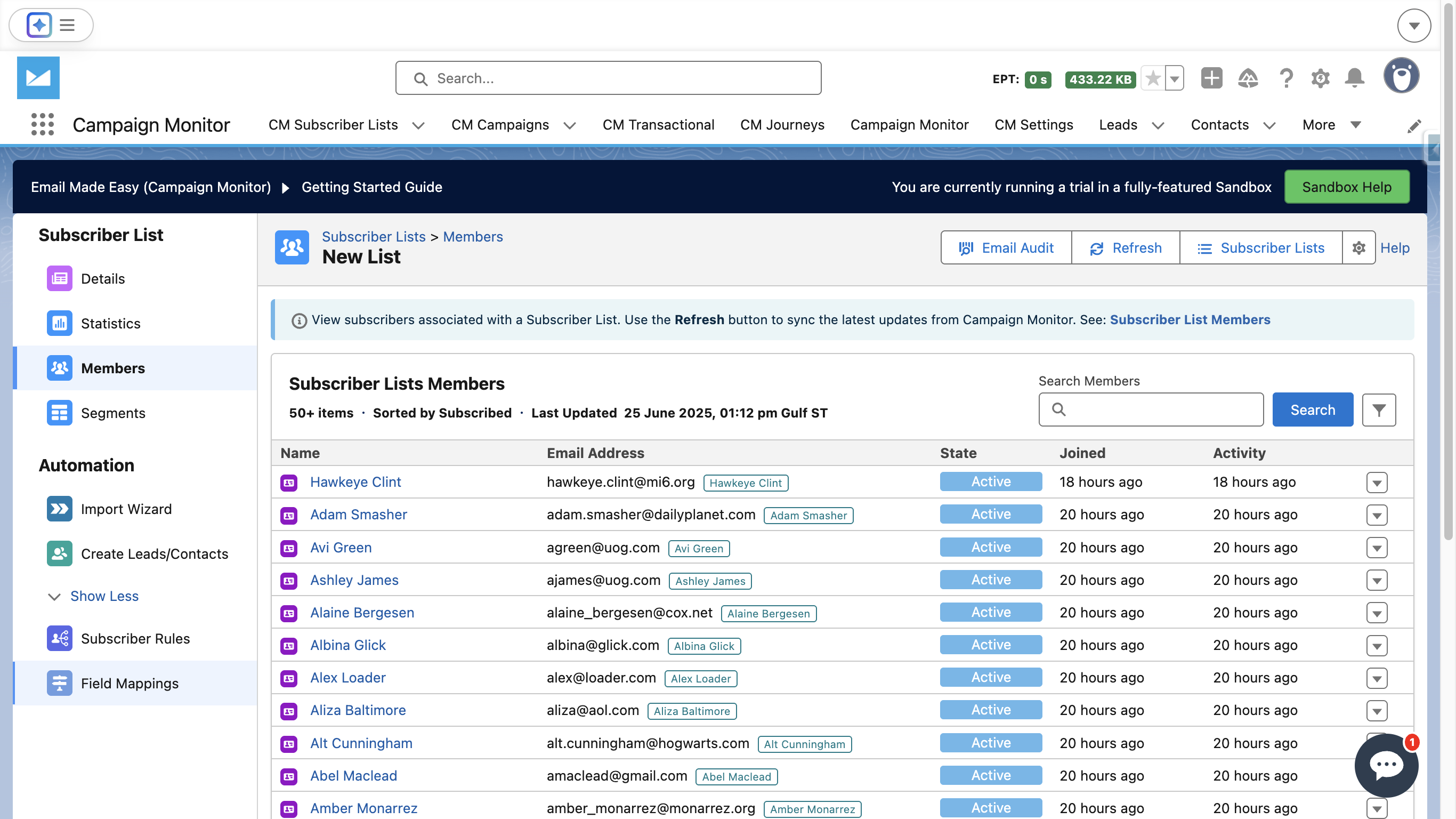Image resolution: width=1456 pixels, height=819 pixels.
Task: Open row actions for Ashley James
Action: [1376, 580]
